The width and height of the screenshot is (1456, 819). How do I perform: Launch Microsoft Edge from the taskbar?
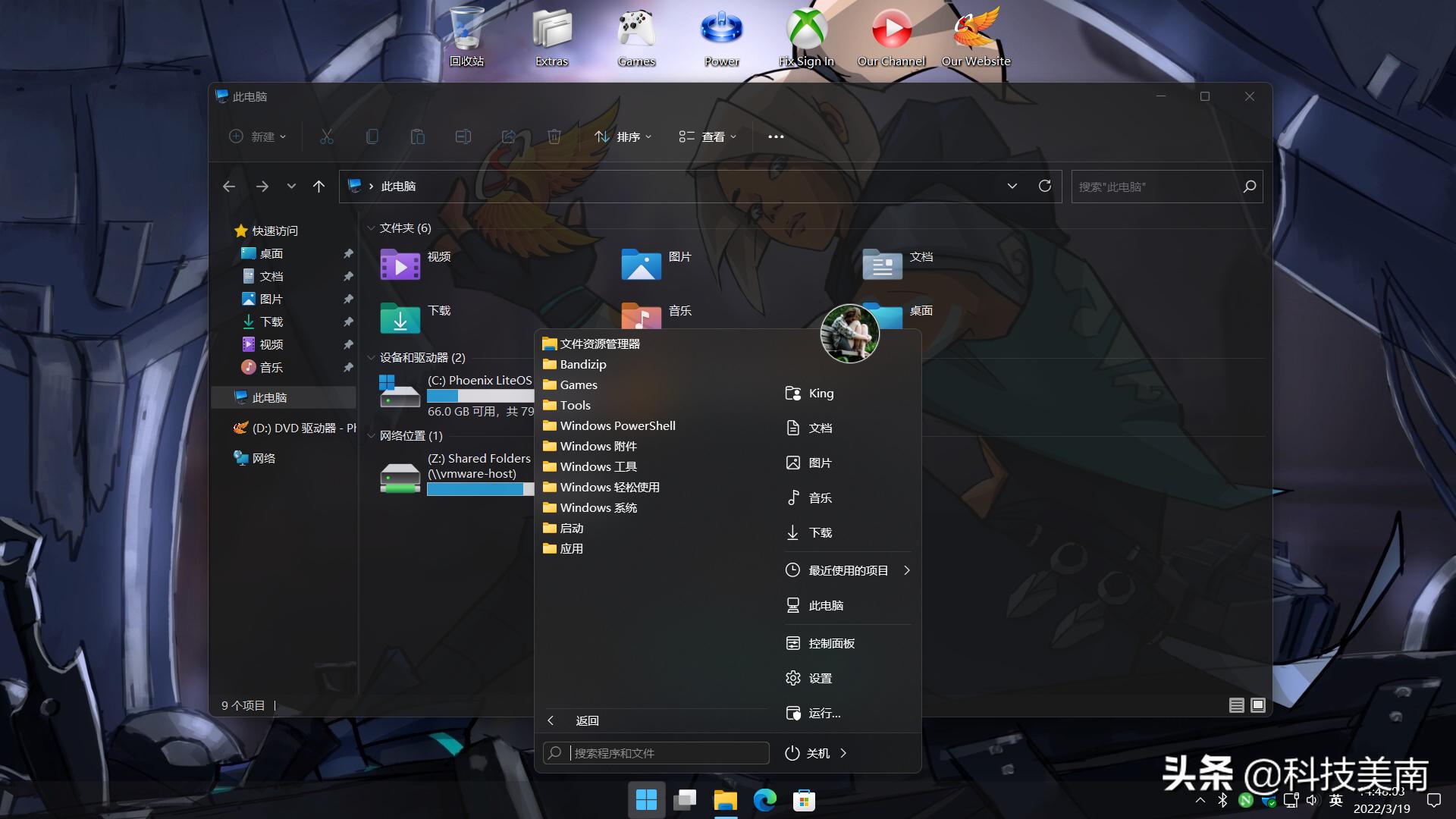(x=765, y=799)
